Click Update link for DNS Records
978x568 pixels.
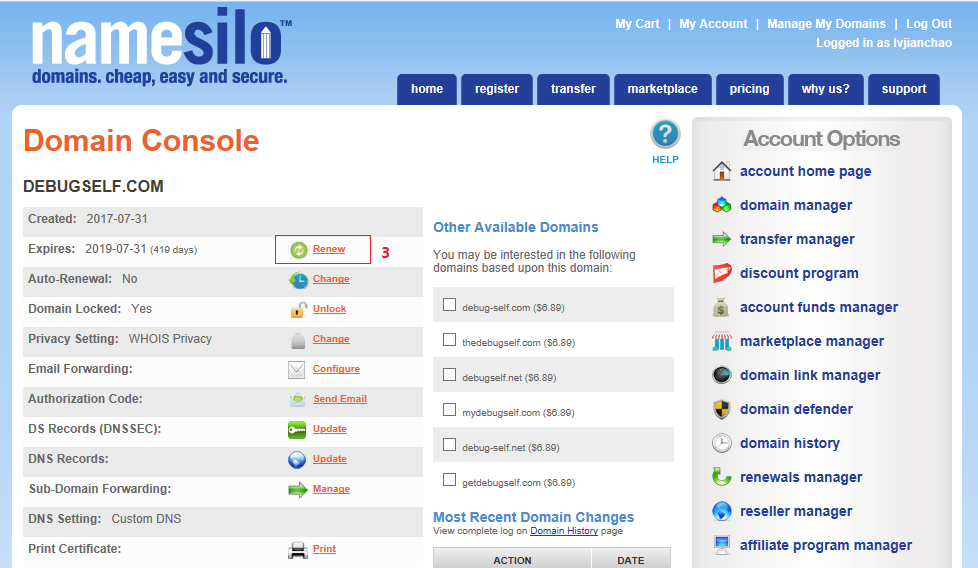click(329, 458)
